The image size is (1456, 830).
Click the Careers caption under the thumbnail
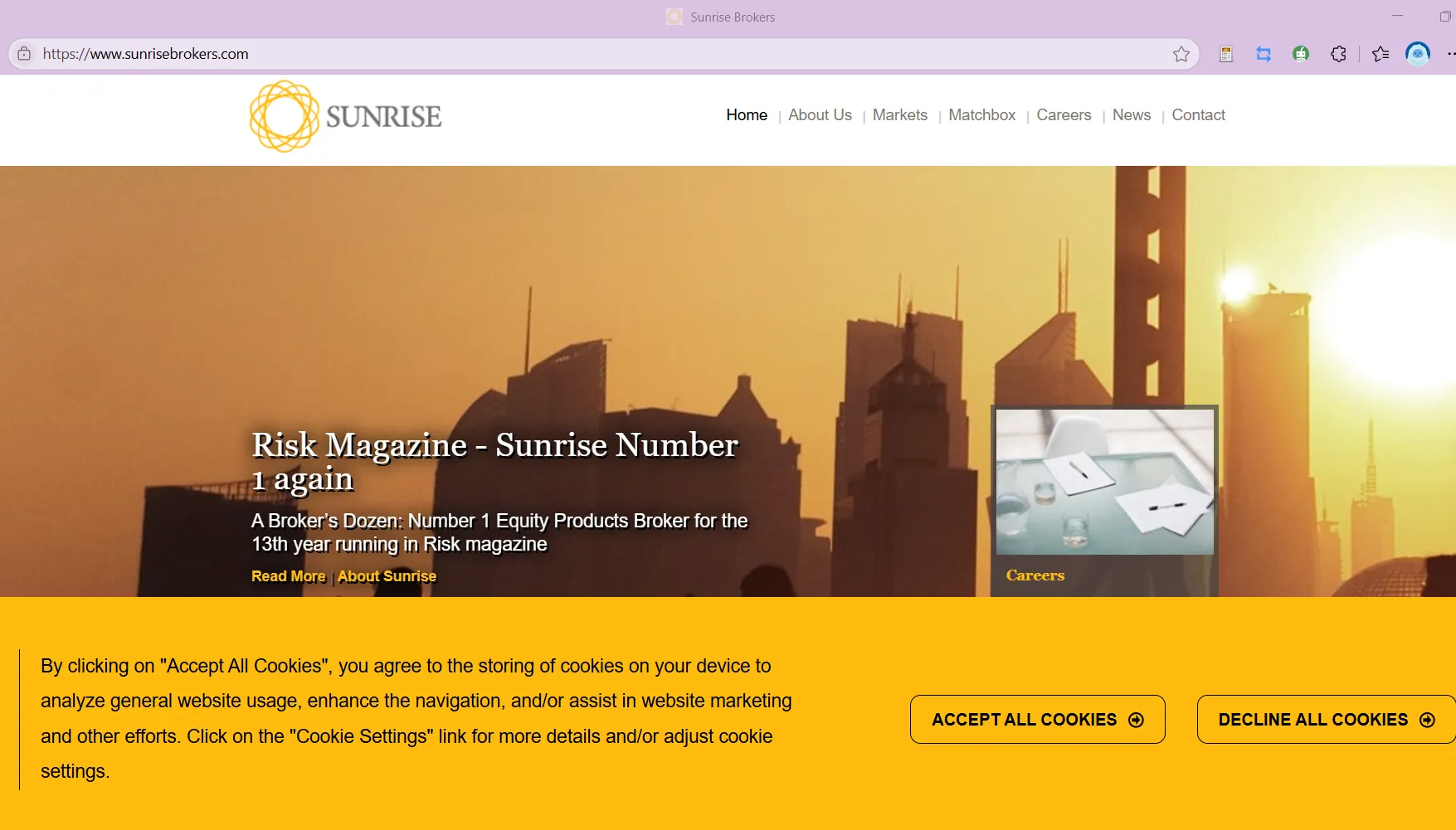1035,575
